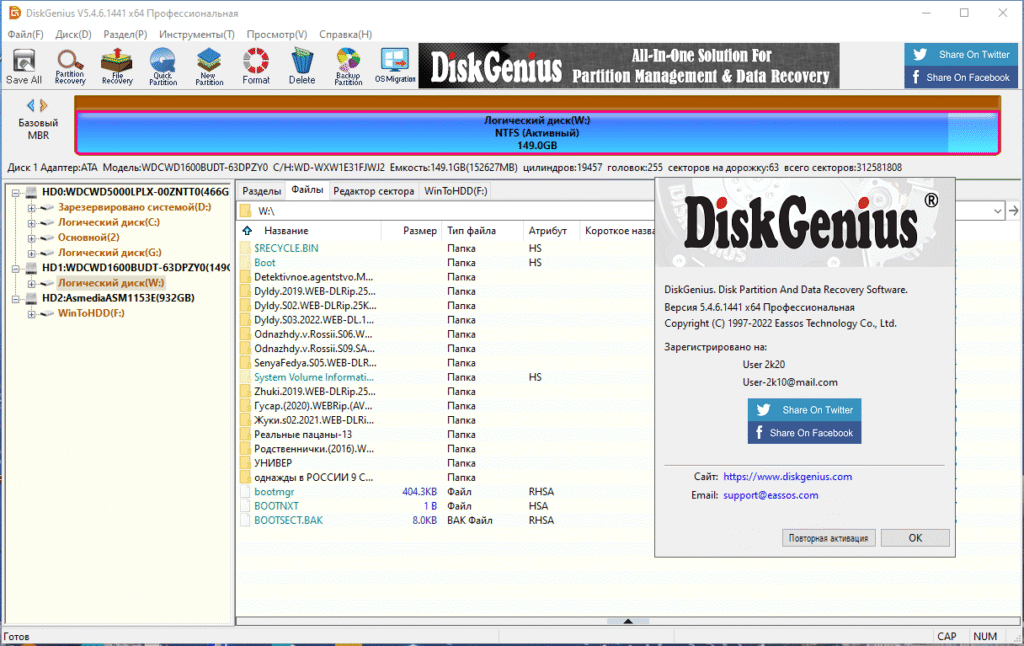Click Share On Twitter in About dialog

pos(805,410)
